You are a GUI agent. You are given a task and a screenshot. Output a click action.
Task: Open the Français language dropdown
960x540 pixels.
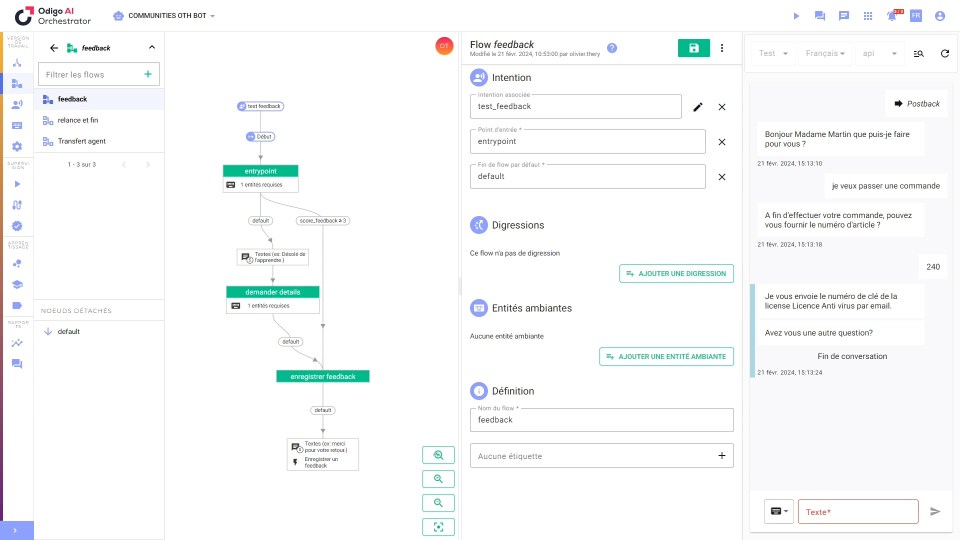tap(825, 54)
